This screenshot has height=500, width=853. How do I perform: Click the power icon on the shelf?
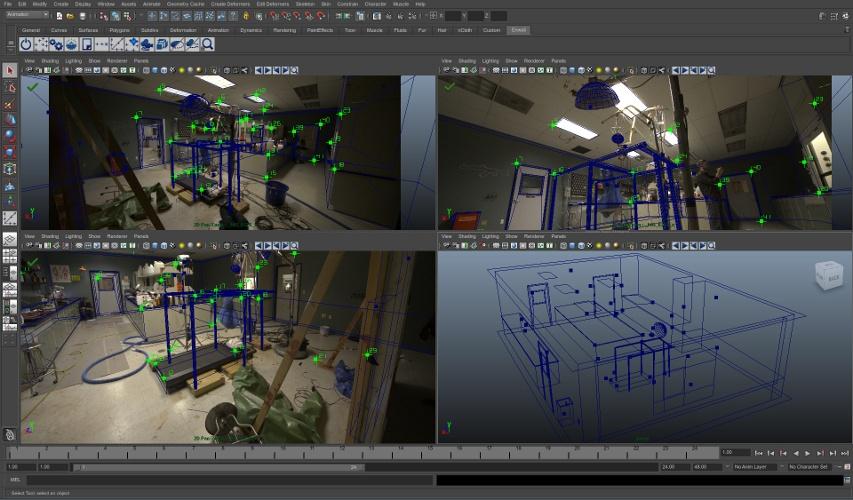[x=26, y=44]
